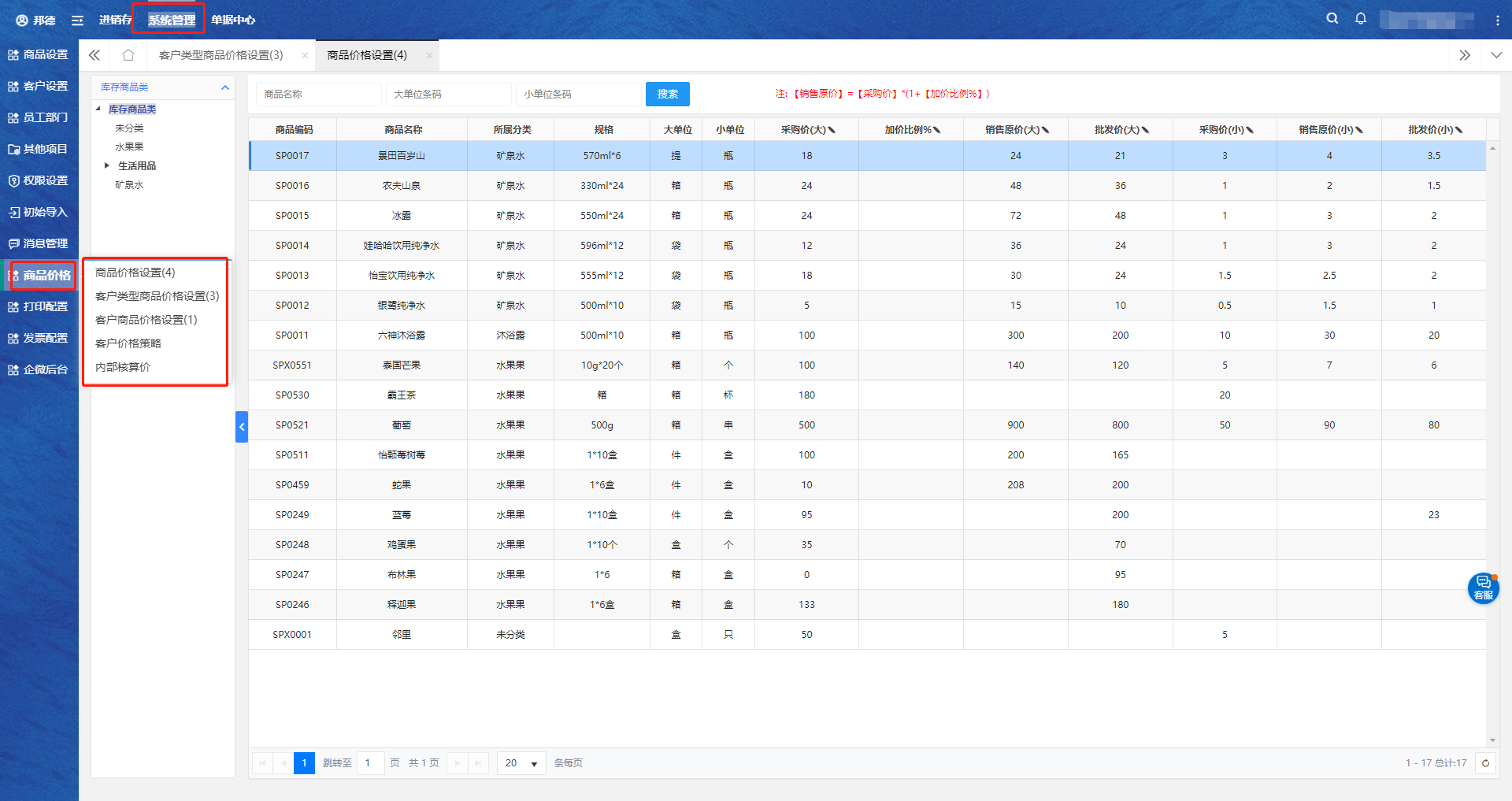This screenshot has height=801, width=1512.
Task: Select the SP0016 农夫山泉 row
Action: point(867,186)
